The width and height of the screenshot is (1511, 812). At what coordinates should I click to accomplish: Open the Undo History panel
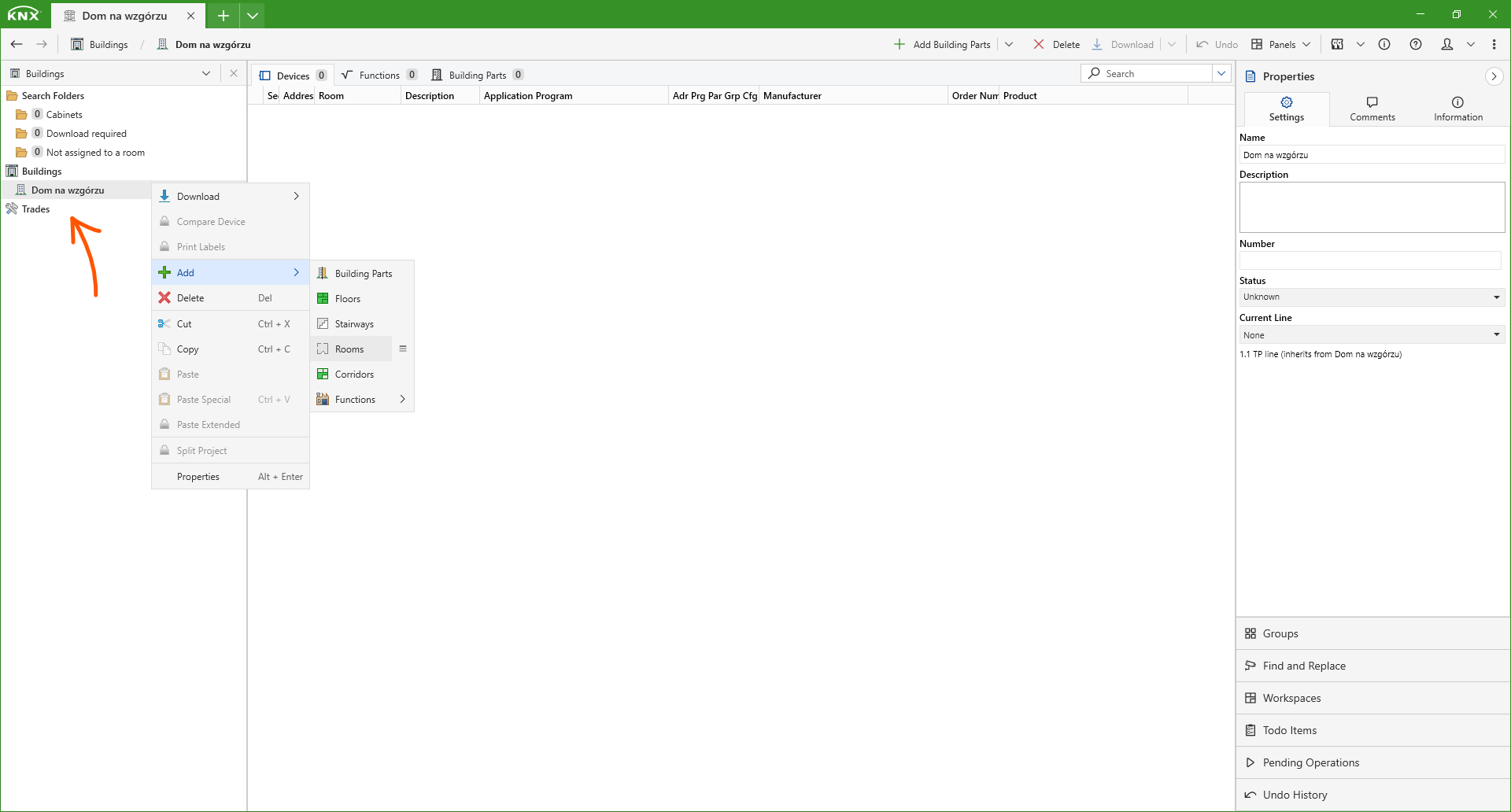tap(1295, 795)
